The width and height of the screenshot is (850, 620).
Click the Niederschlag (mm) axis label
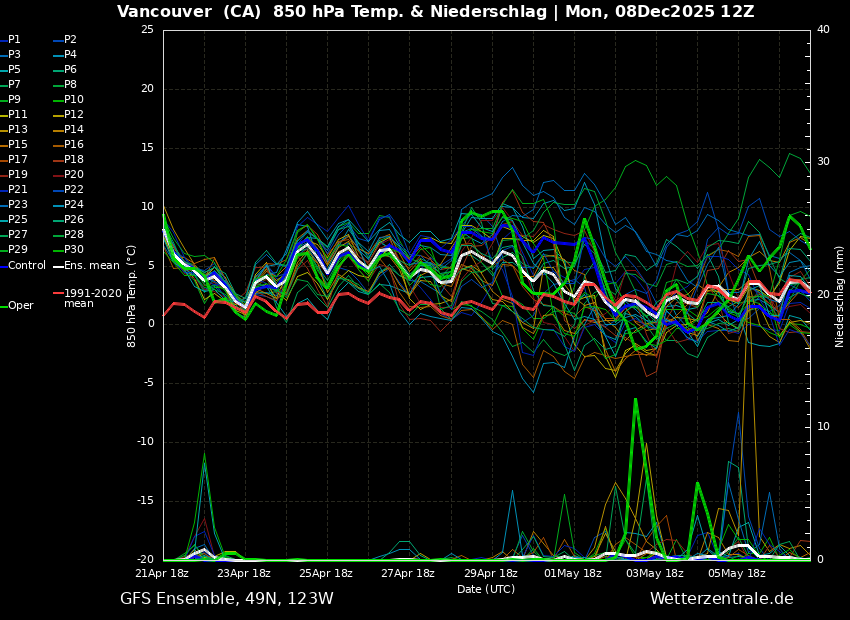click(x=840, y=296)
